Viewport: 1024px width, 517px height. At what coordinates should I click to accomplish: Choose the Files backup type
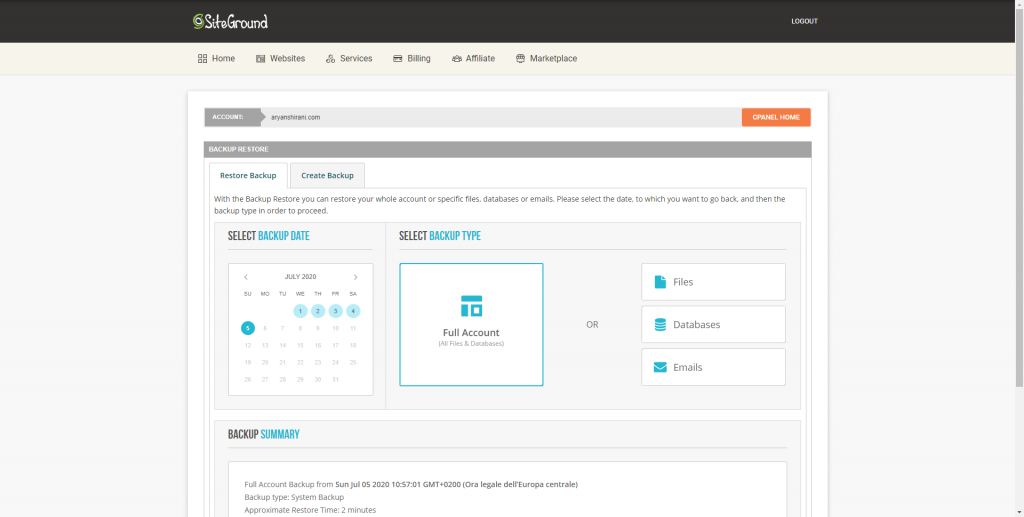(x=713, y=282)
